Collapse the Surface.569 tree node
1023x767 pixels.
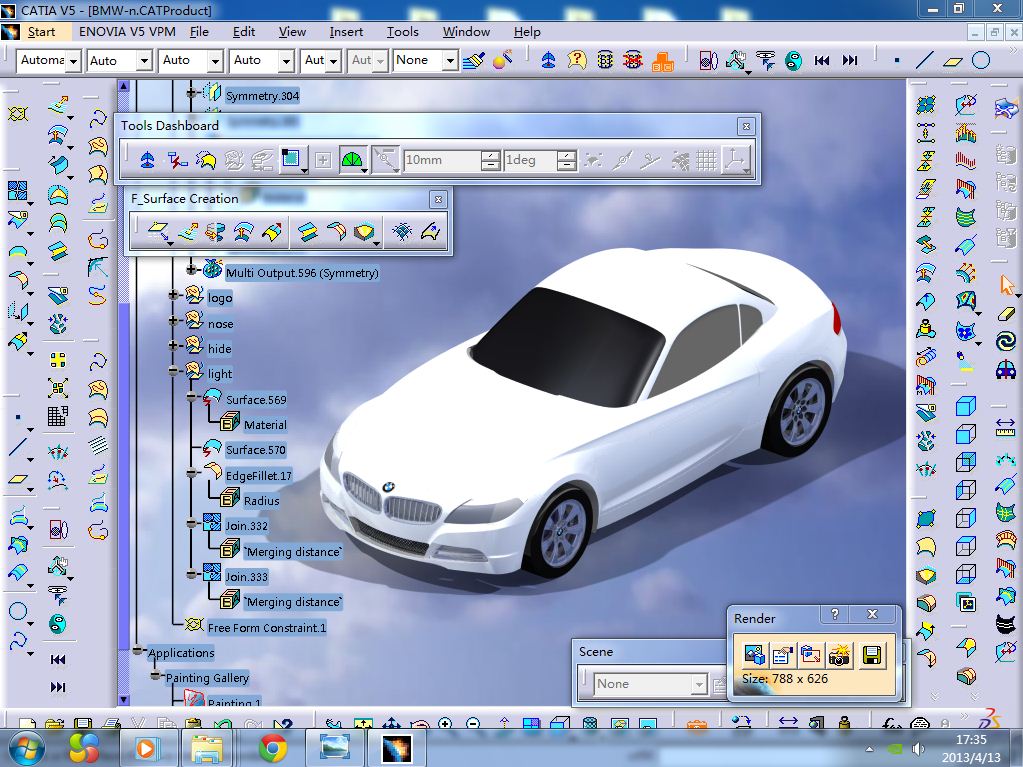(x=192, y=397)
